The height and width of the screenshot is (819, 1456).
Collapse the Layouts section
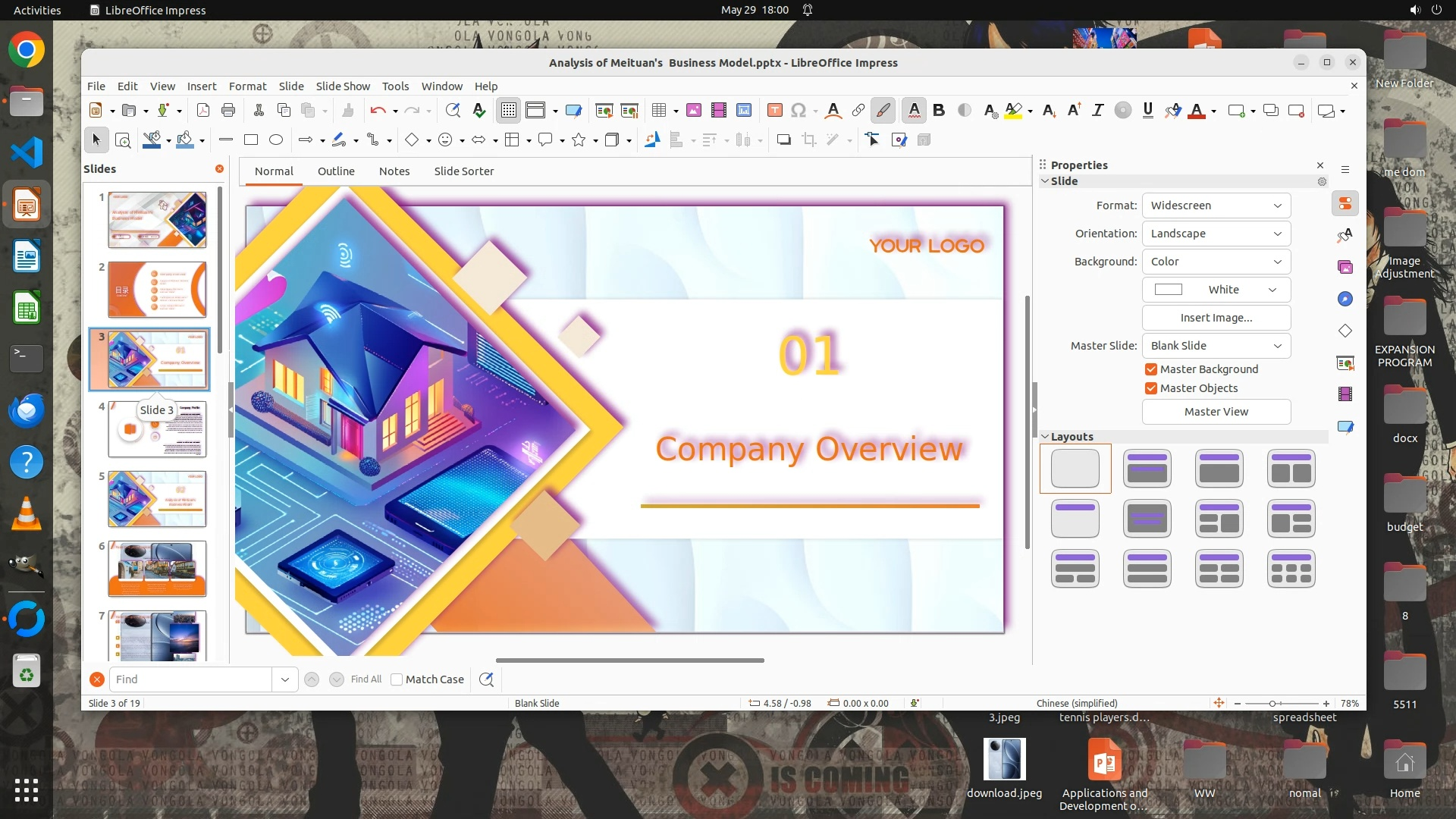(1045, 437)
